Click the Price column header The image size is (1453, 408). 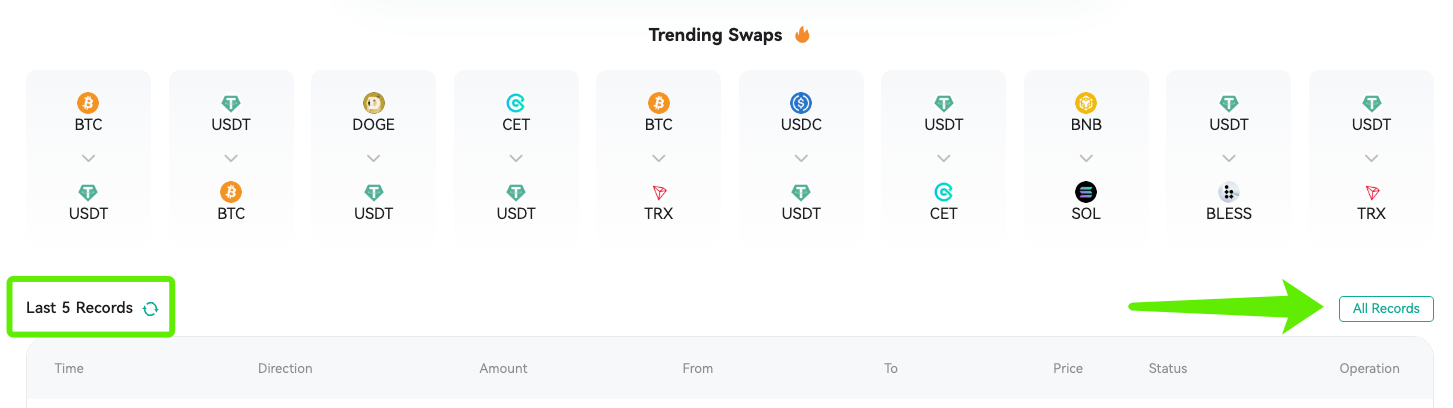pyautogui.click(x=1068, y=368)
